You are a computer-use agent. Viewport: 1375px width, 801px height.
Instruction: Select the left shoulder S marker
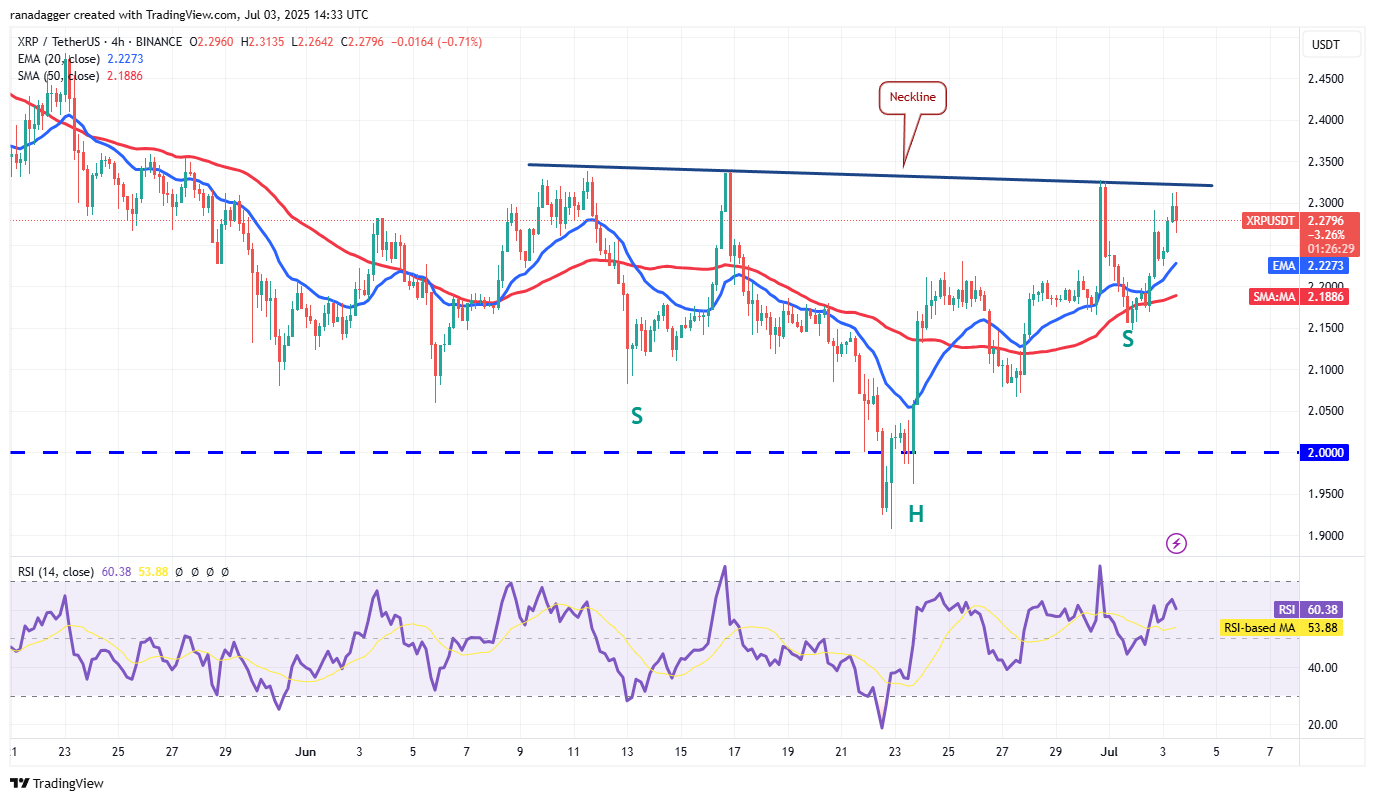point(636,415)
